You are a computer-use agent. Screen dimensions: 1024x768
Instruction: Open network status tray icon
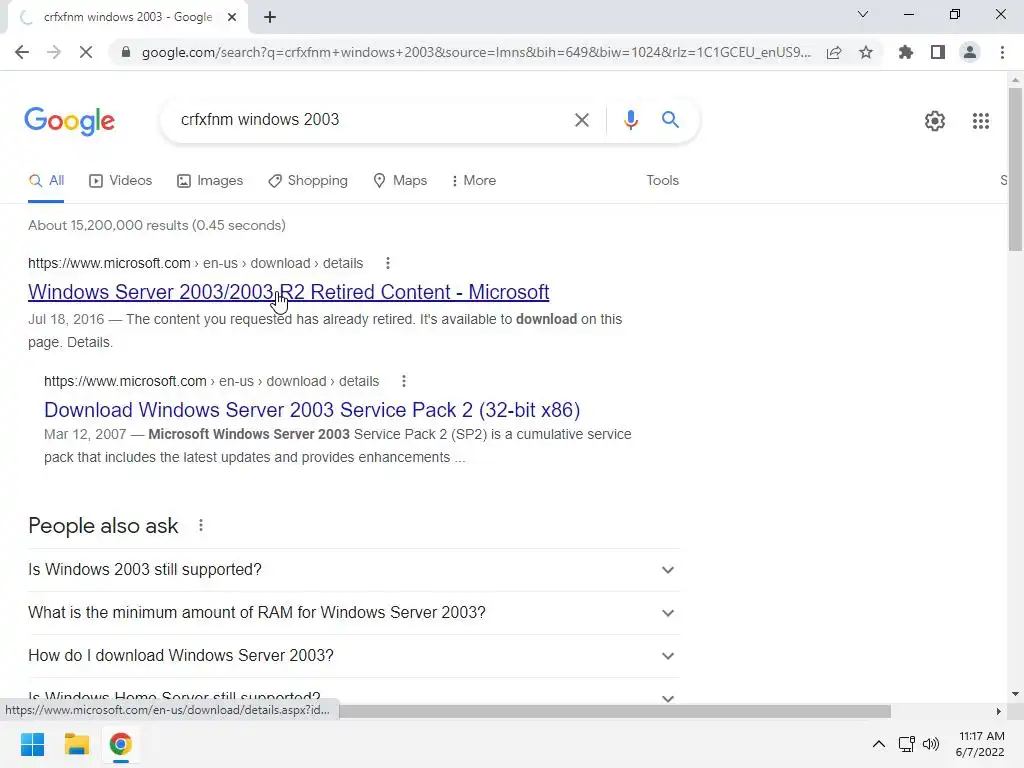tap(906, 744)
